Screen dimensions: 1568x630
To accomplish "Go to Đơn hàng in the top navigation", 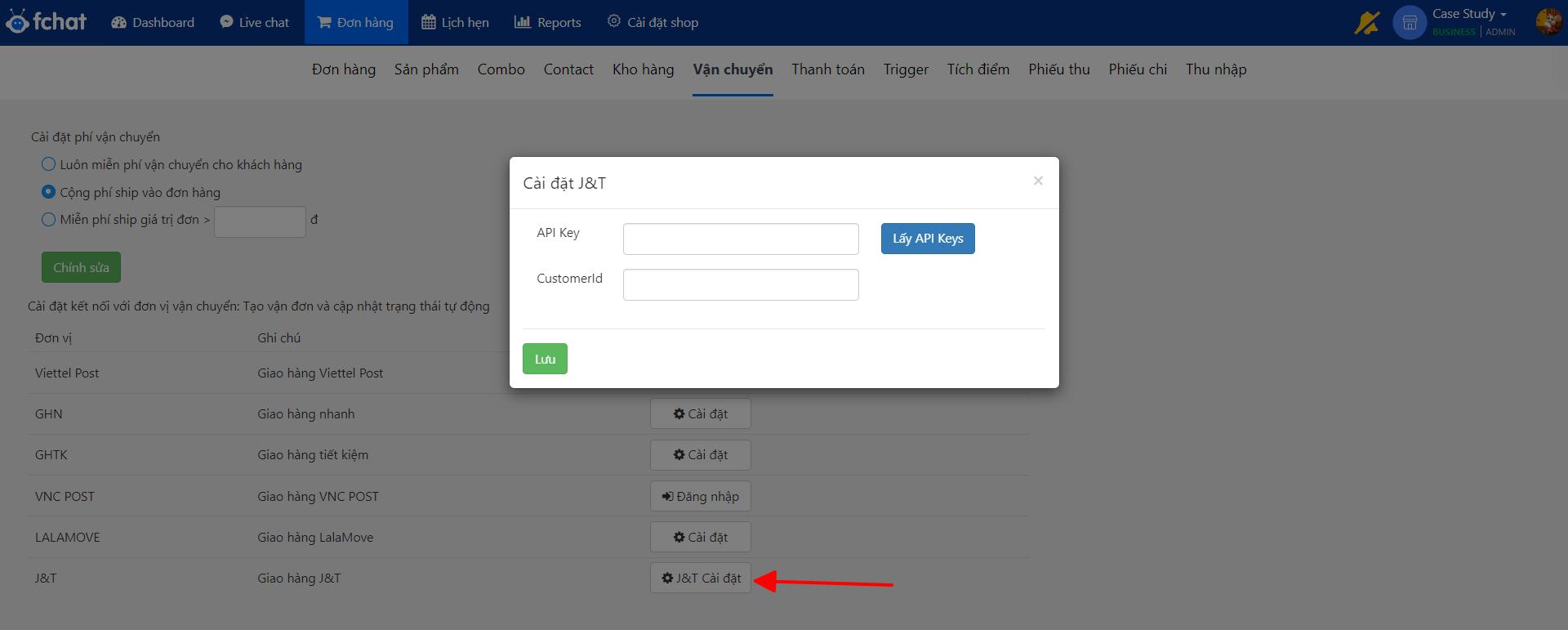I will 355,22.
